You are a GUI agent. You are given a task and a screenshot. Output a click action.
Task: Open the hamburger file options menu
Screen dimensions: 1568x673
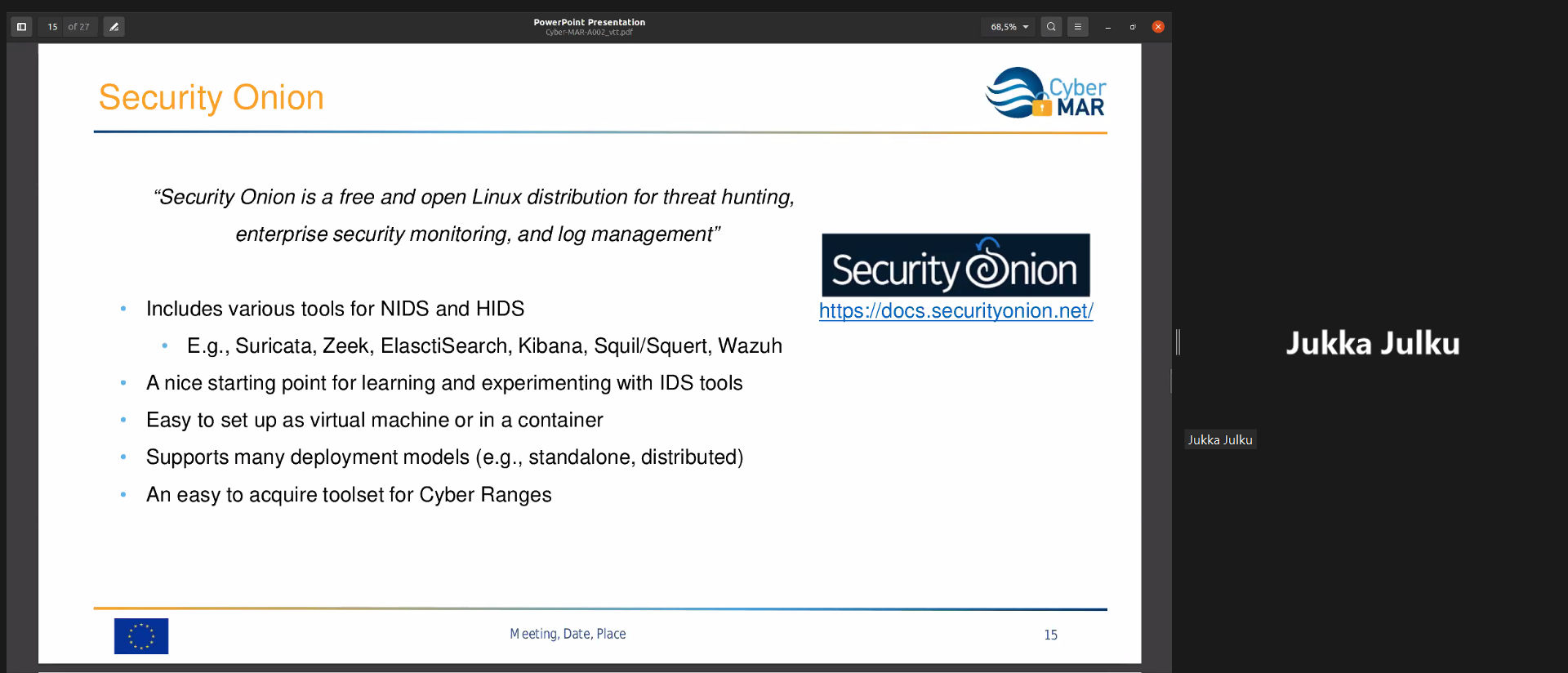tap(1078, 27)
